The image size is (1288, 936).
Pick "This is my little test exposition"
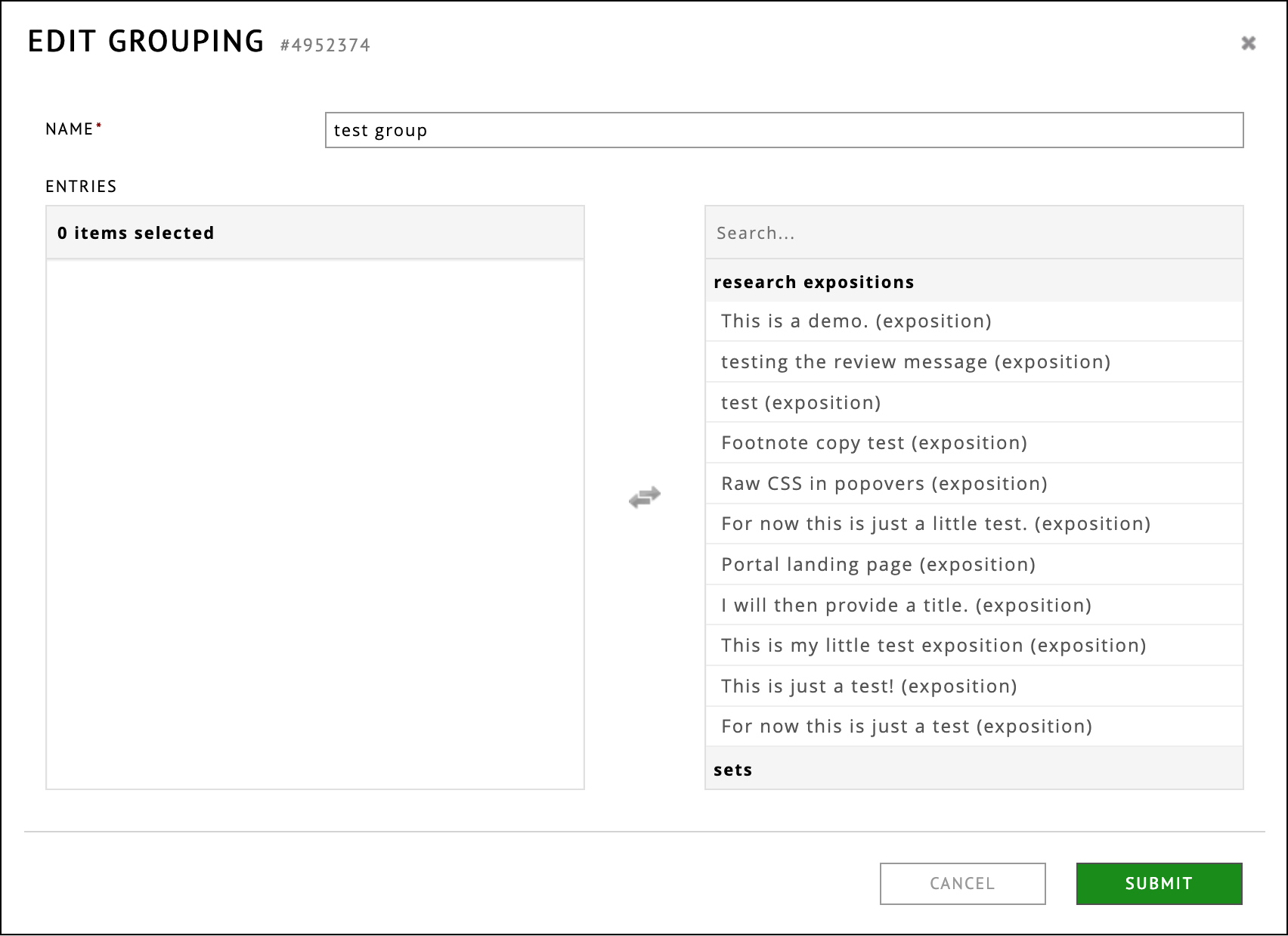(974, 645)
